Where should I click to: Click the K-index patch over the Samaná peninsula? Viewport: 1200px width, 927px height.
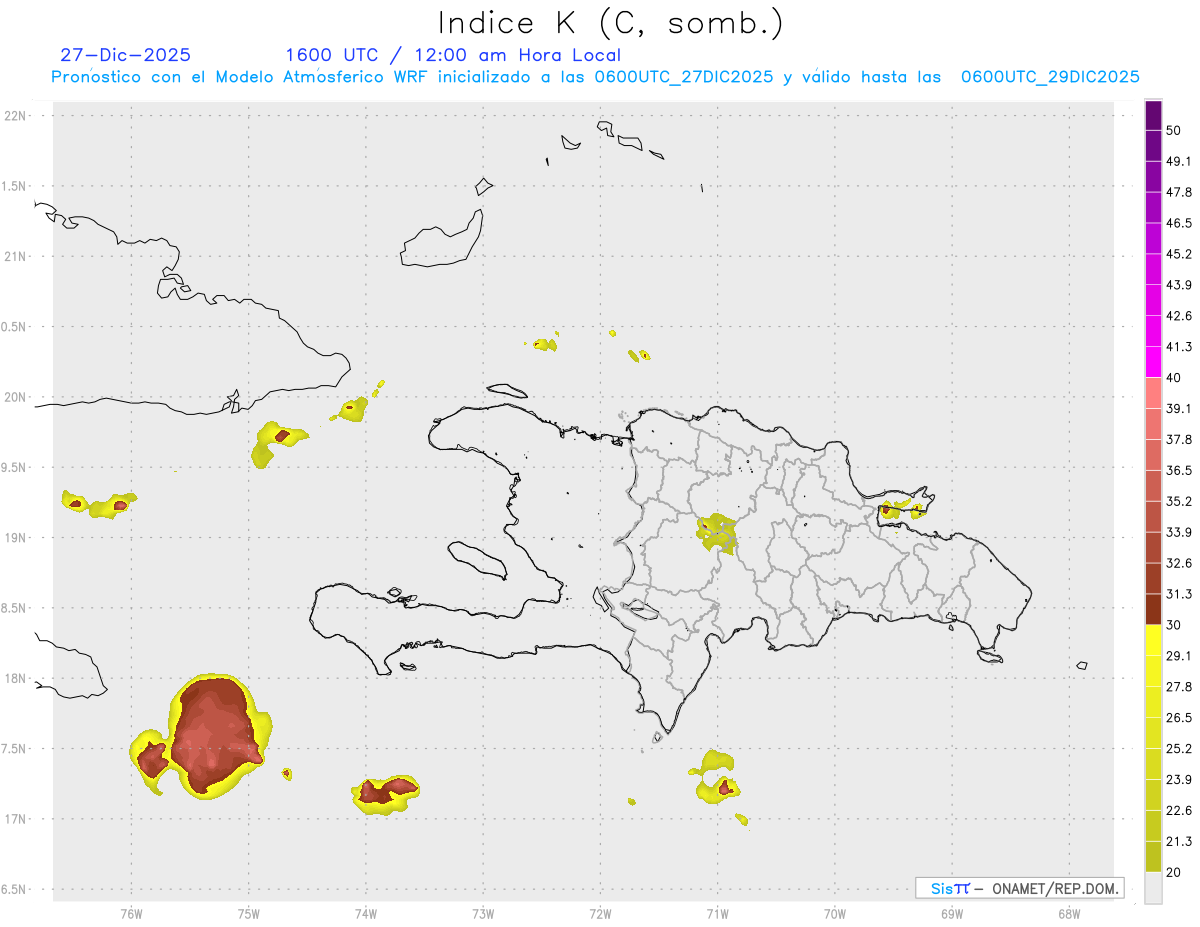coord(903,509)
